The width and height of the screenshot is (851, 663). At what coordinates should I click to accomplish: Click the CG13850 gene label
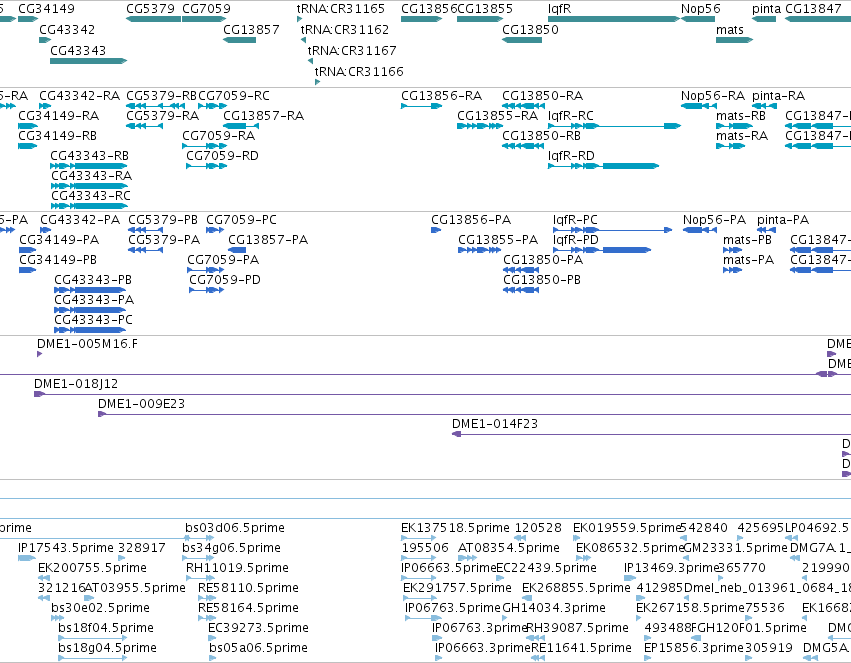point(530,29)
